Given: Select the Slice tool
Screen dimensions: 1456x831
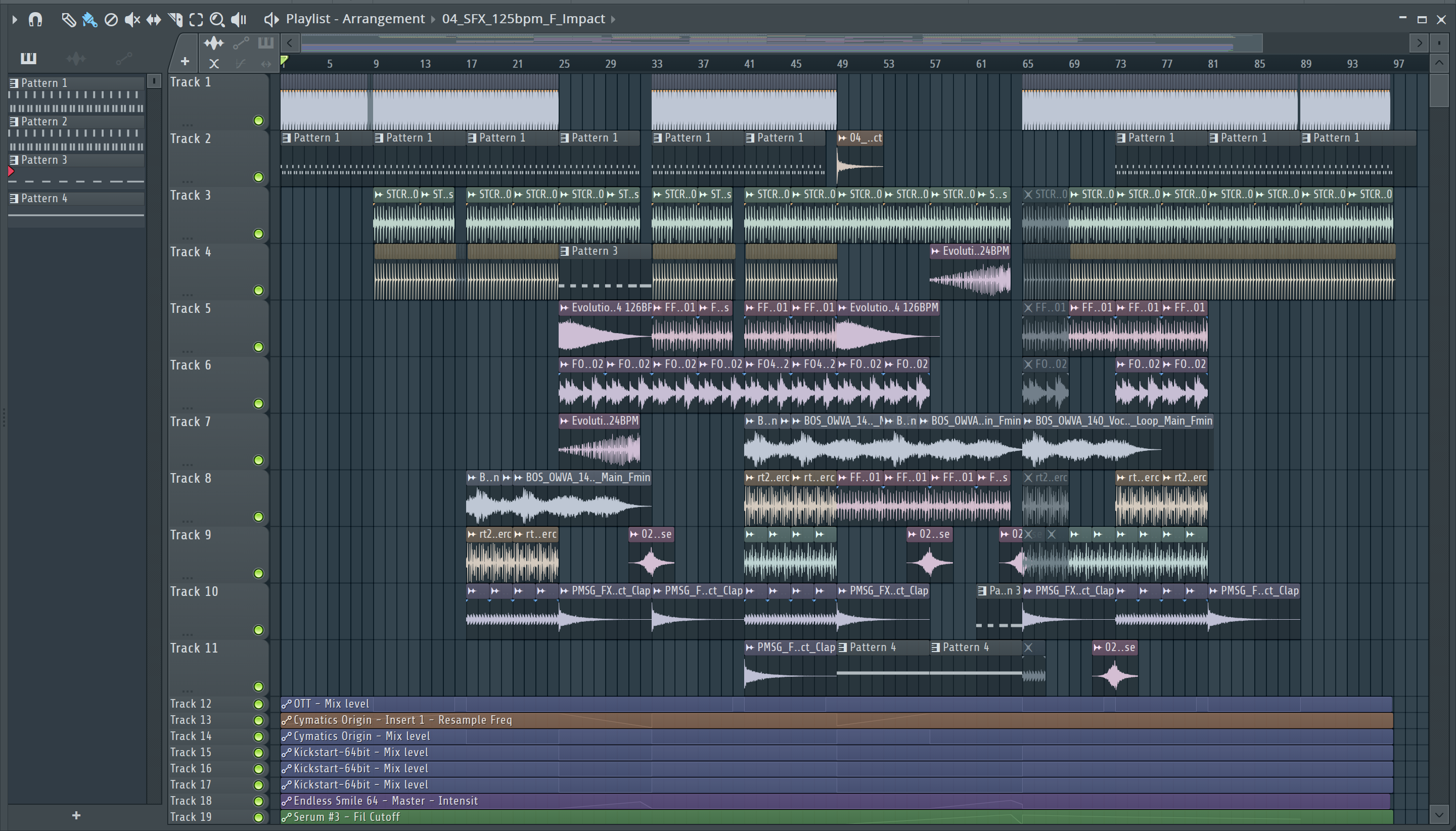Looking at the screenshot, I should (x=175, y=19).
